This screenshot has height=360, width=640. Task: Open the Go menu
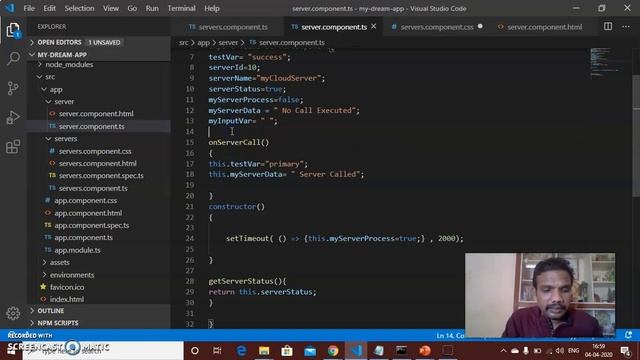coord(132,8)
